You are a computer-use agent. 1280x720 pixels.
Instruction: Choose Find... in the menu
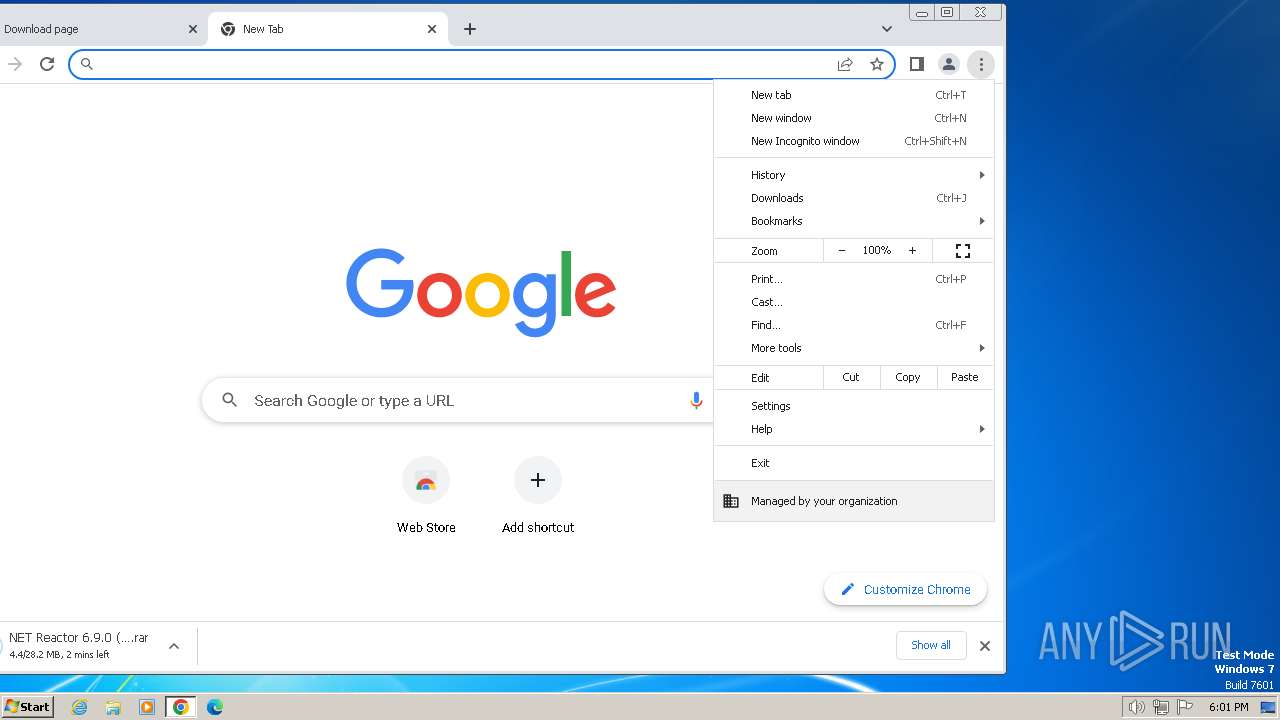tap(854, 325)
